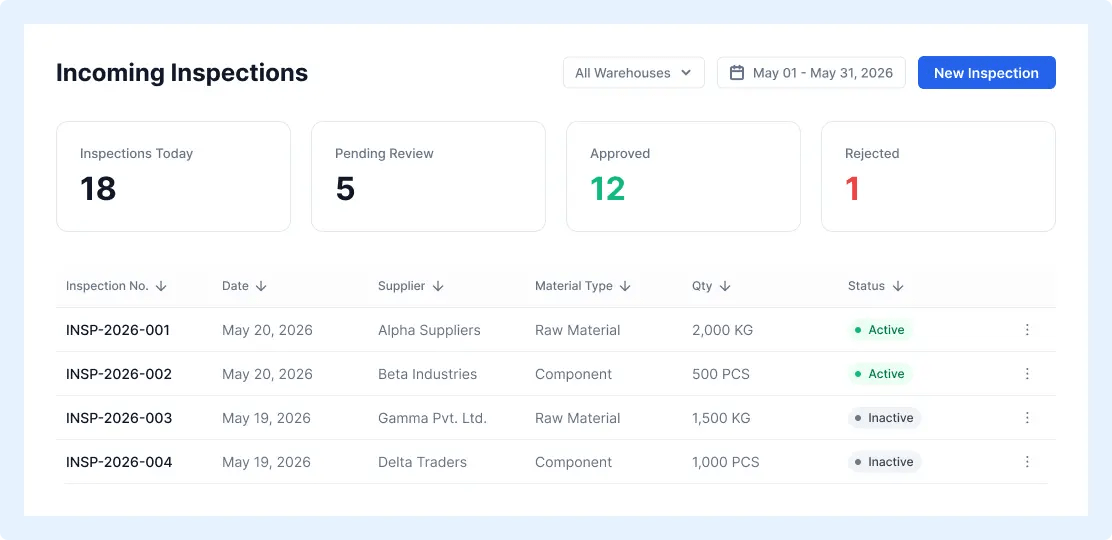Click sort arrow next to Date column
The image size is (1112, 540).
point(261,286)
